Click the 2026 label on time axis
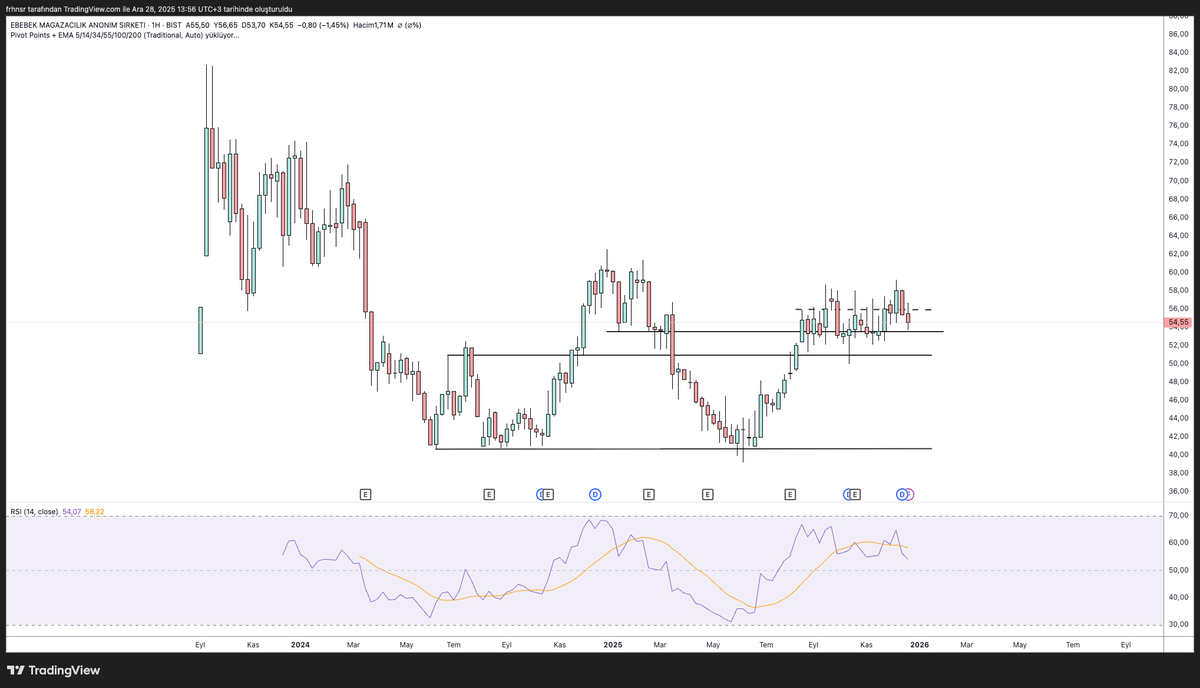Screen dimensions: 1200x688 pos(920,645)
